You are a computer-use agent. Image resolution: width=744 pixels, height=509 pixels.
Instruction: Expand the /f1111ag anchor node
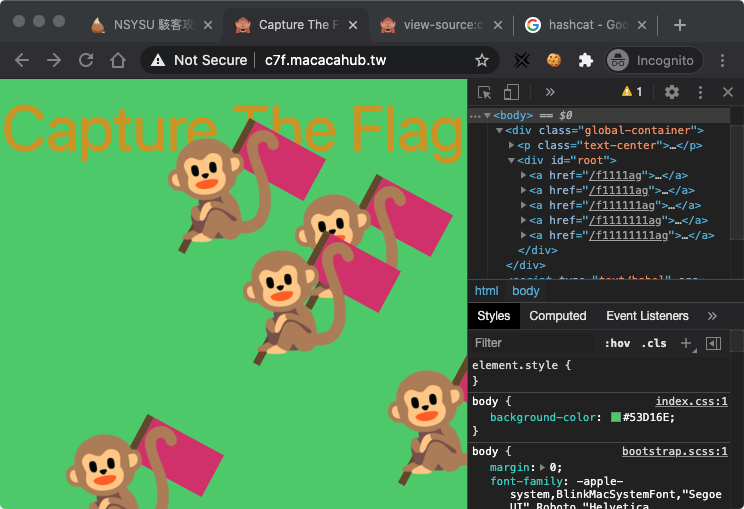point(523,176)
